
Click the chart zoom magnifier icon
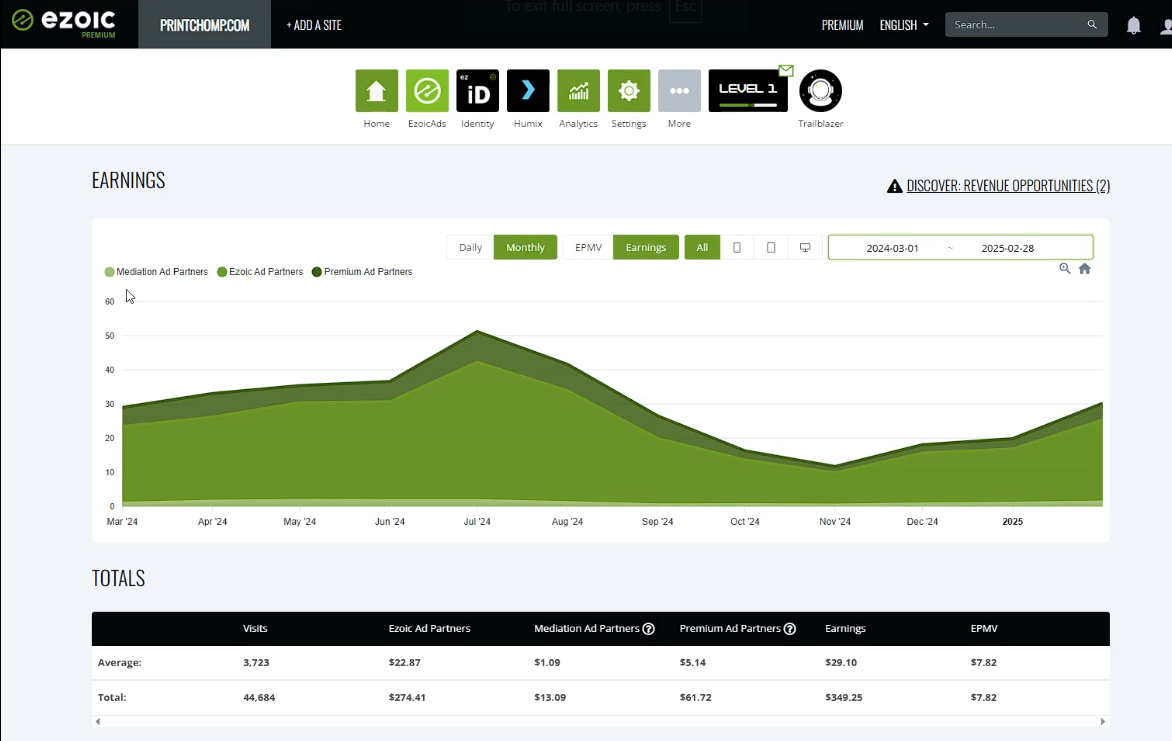(1064, 268)
